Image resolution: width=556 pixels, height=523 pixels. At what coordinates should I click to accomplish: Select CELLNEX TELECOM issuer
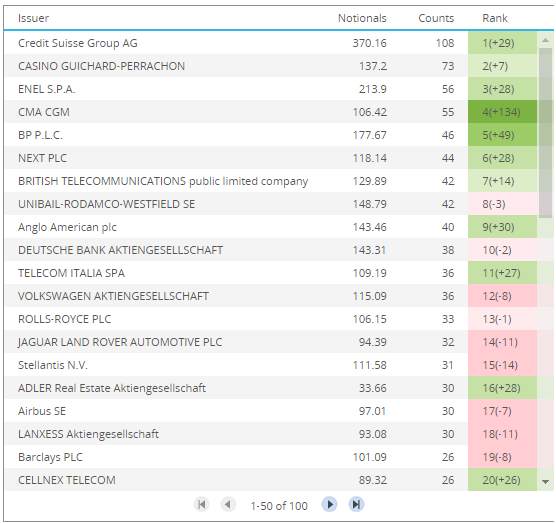click(x=67, y=480)
